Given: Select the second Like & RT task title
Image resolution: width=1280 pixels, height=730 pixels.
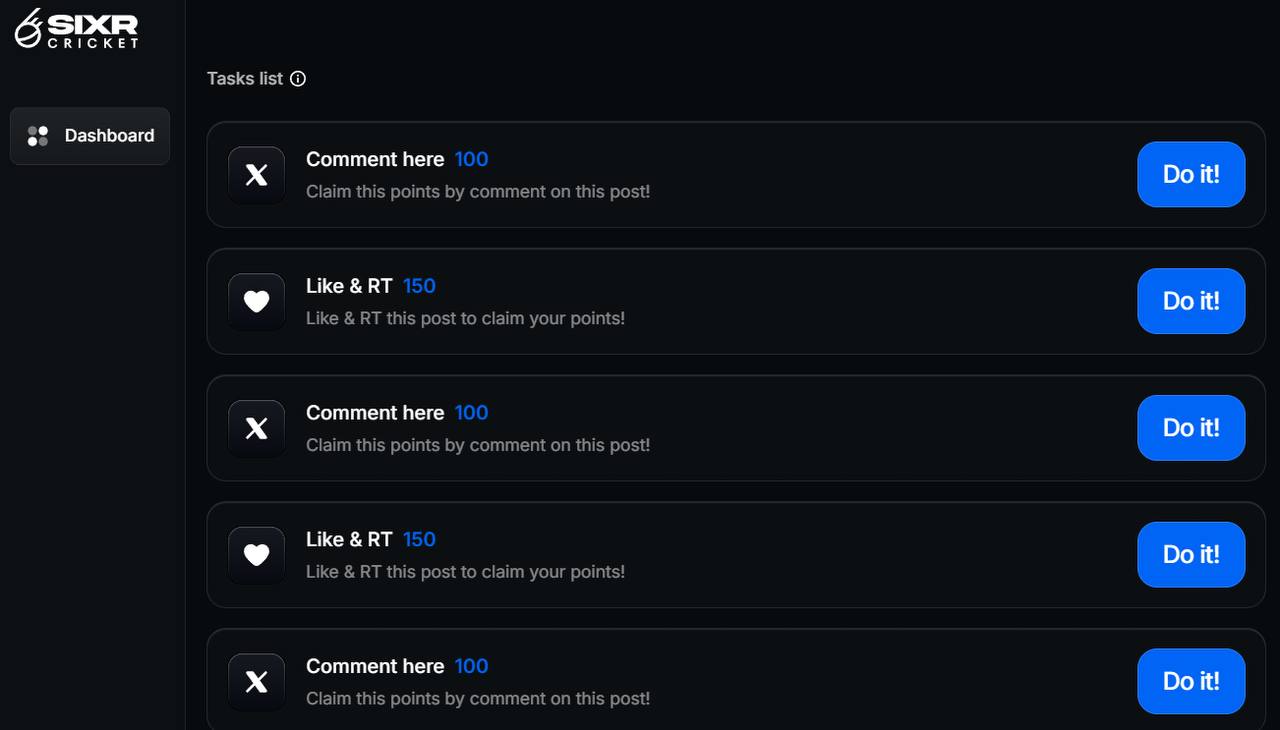Looking at the screenshot, I should [349, 540].
